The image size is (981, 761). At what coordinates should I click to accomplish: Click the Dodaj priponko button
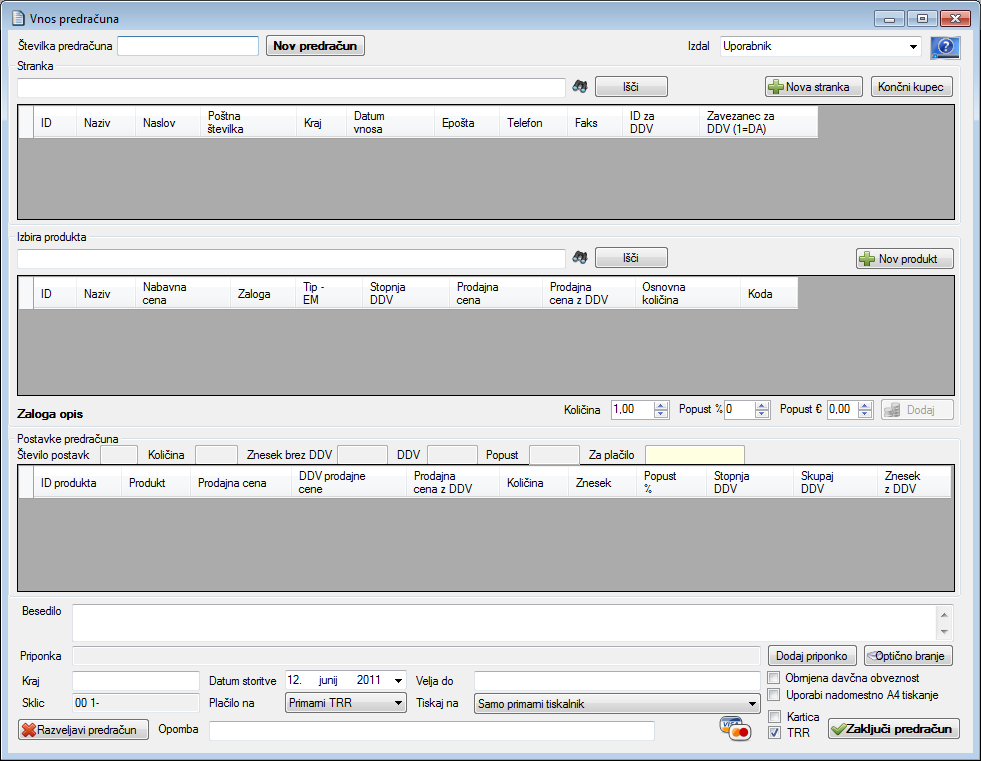[x=812, y=656]
